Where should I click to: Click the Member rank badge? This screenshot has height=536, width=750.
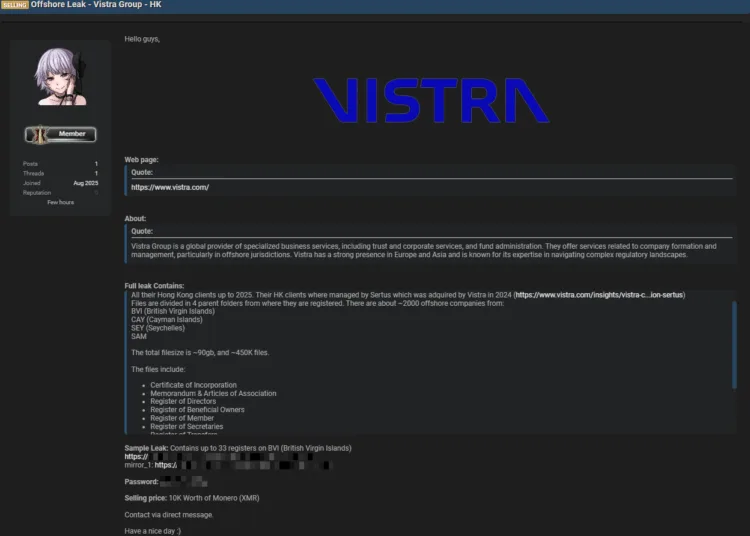tap(61, 134)
